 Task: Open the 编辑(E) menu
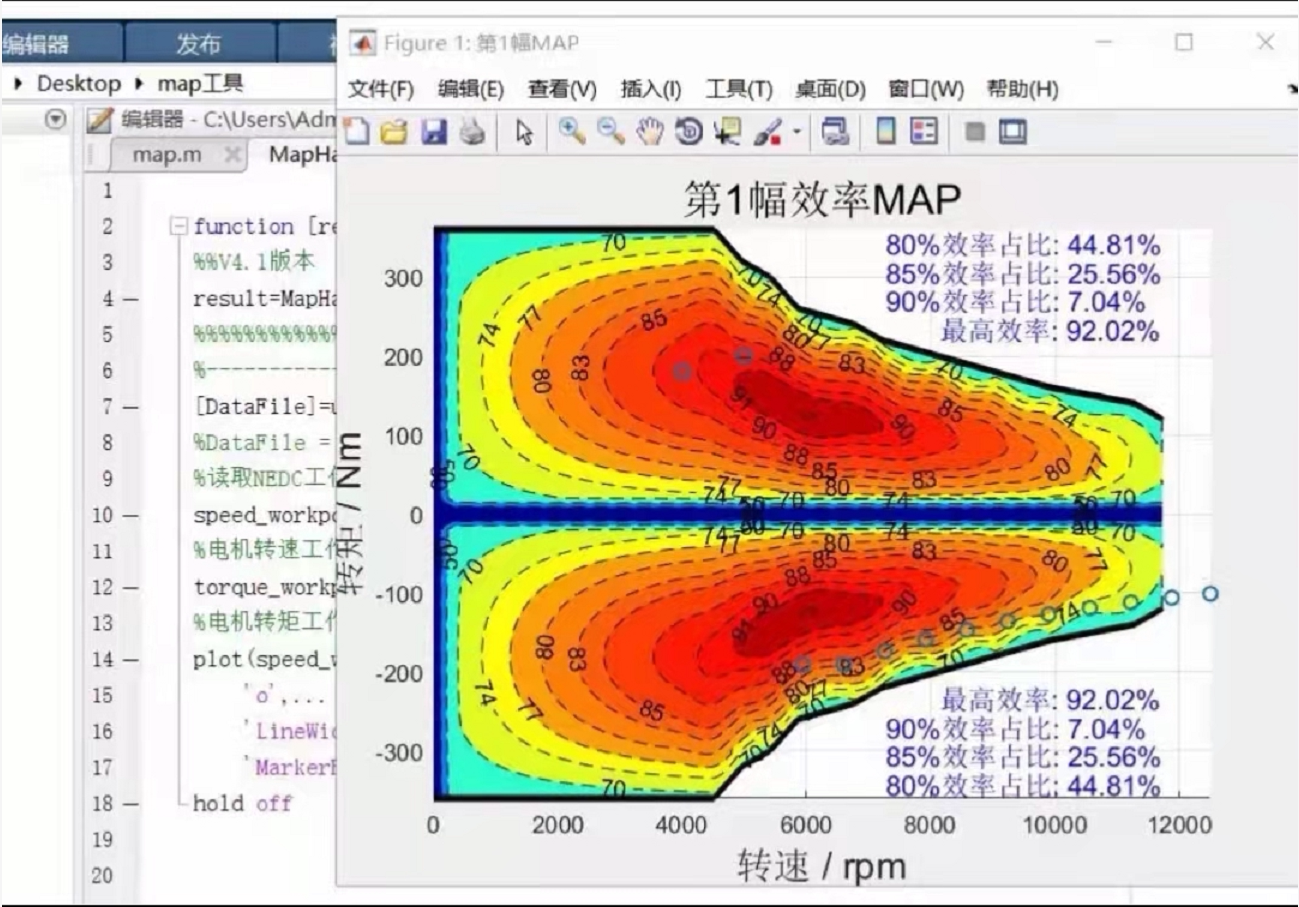pyautogui.click(x=471, y=90)
